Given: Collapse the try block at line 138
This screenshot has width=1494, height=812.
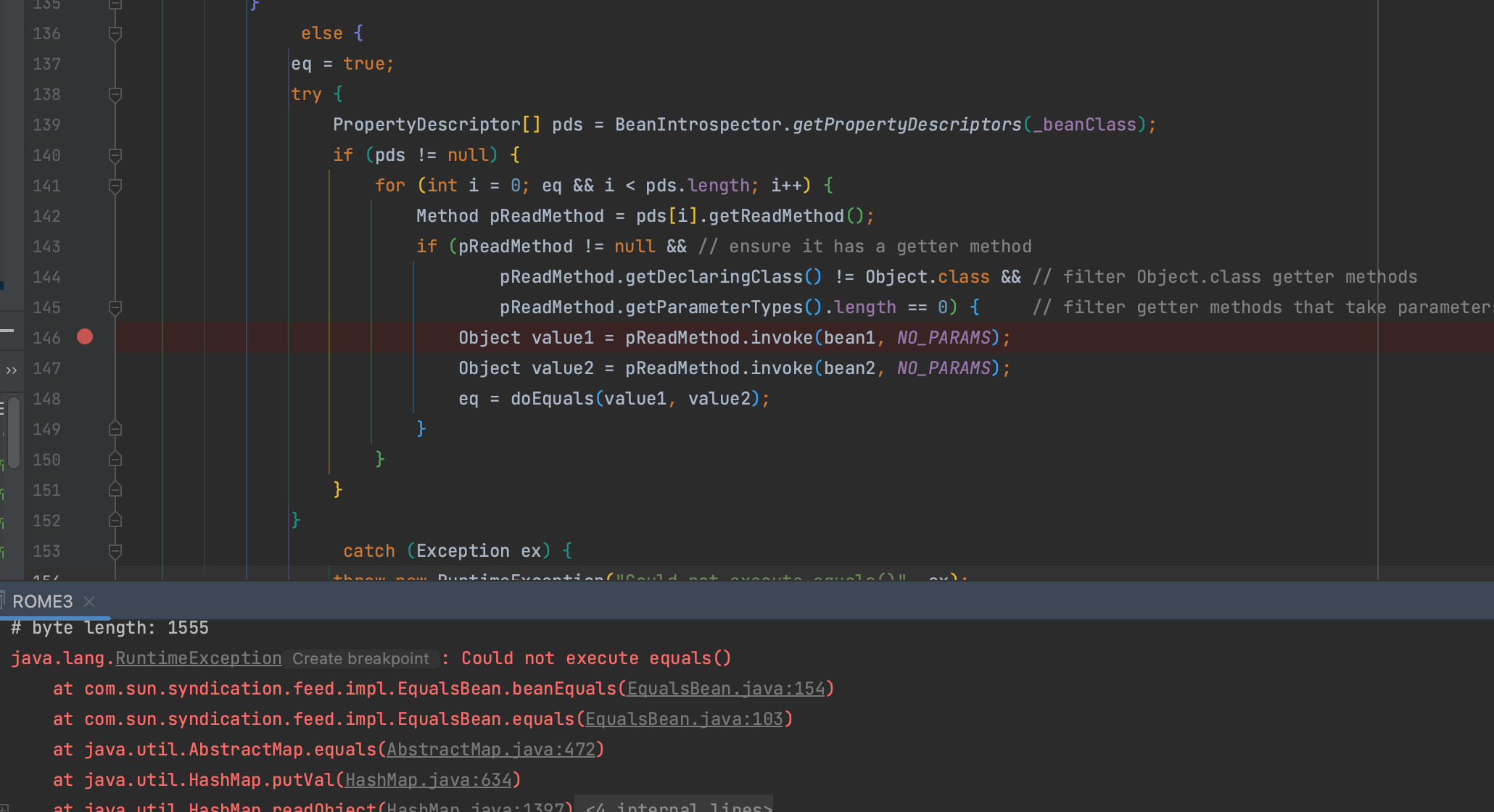Looking at the screenshot, I should tap(115, 94).
